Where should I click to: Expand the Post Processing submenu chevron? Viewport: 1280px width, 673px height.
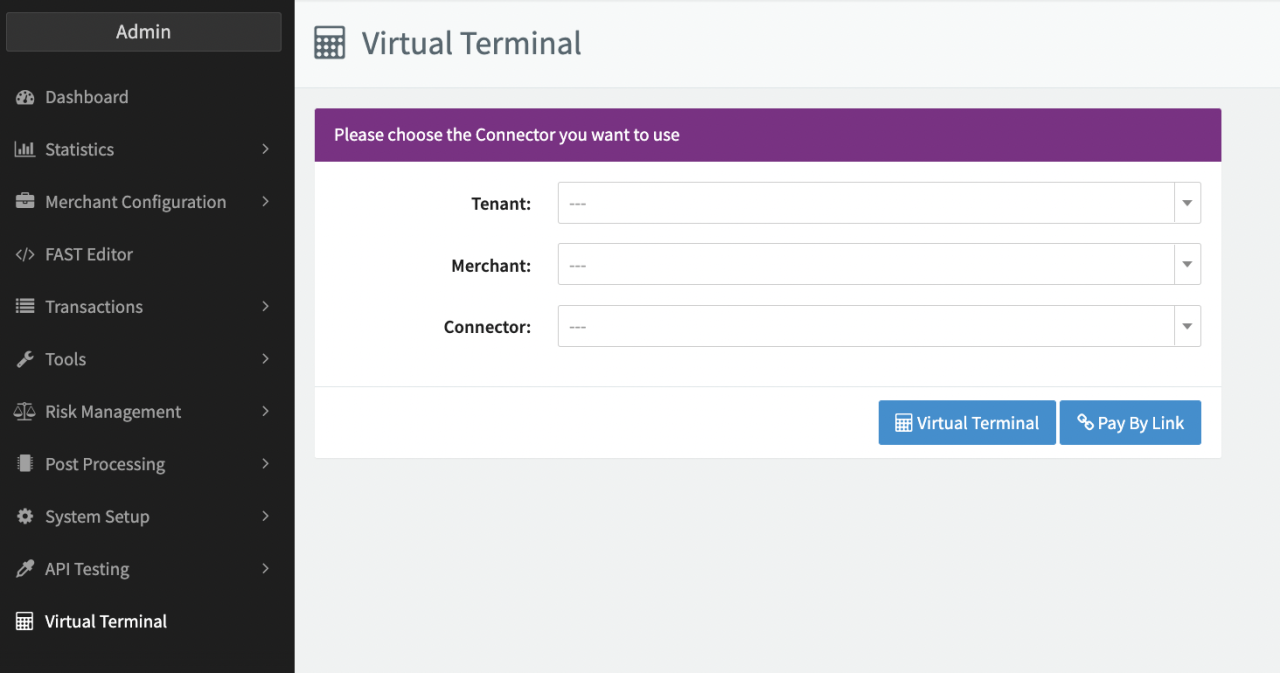pos(265,464)
